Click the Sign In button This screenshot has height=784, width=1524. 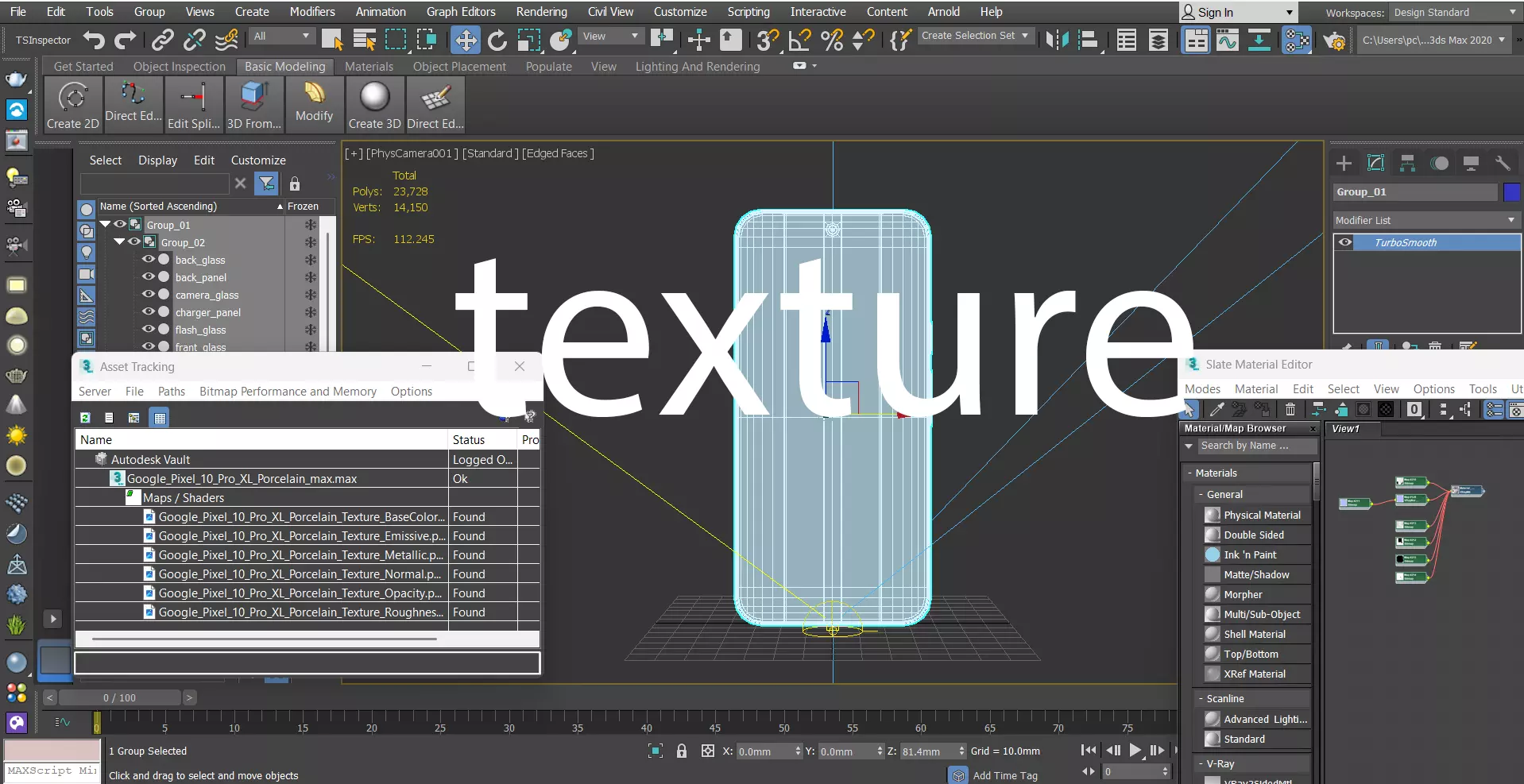1238,13
